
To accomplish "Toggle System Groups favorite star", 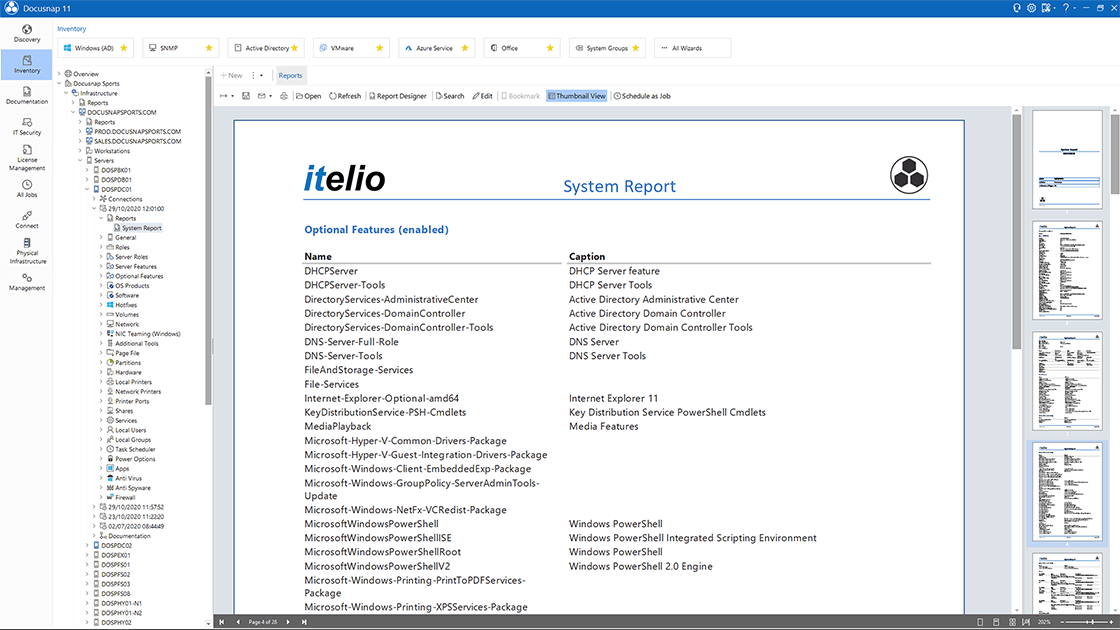I will [636, 48].
